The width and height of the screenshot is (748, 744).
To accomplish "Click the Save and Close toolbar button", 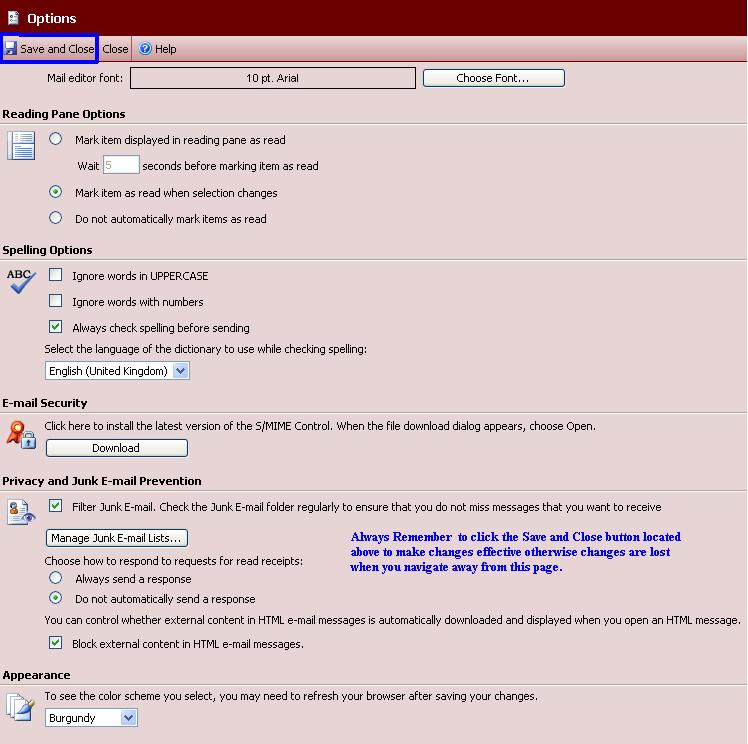I will 50,49.
